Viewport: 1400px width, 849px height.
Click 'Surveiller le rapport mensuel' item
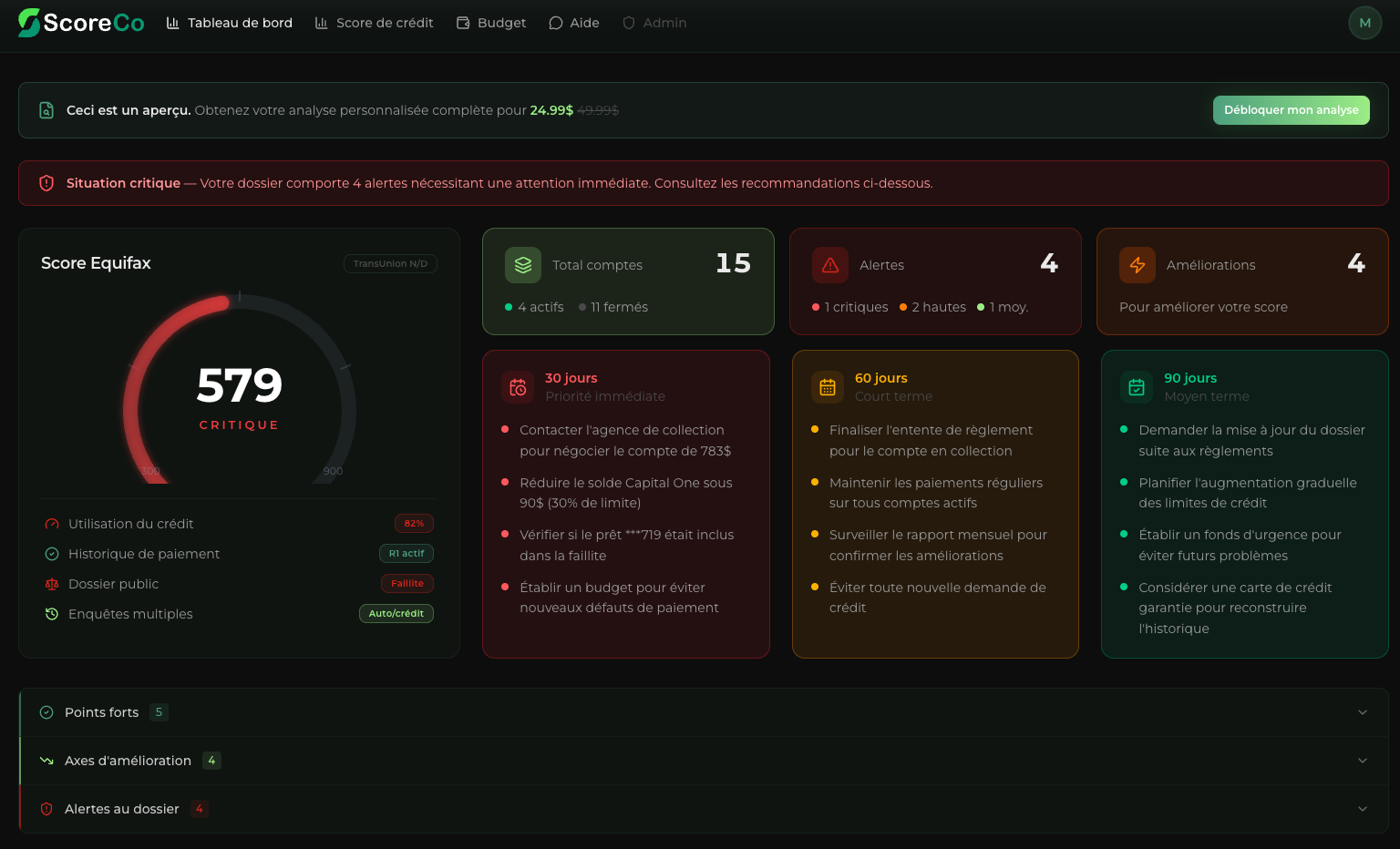click(x=938, y=545)
